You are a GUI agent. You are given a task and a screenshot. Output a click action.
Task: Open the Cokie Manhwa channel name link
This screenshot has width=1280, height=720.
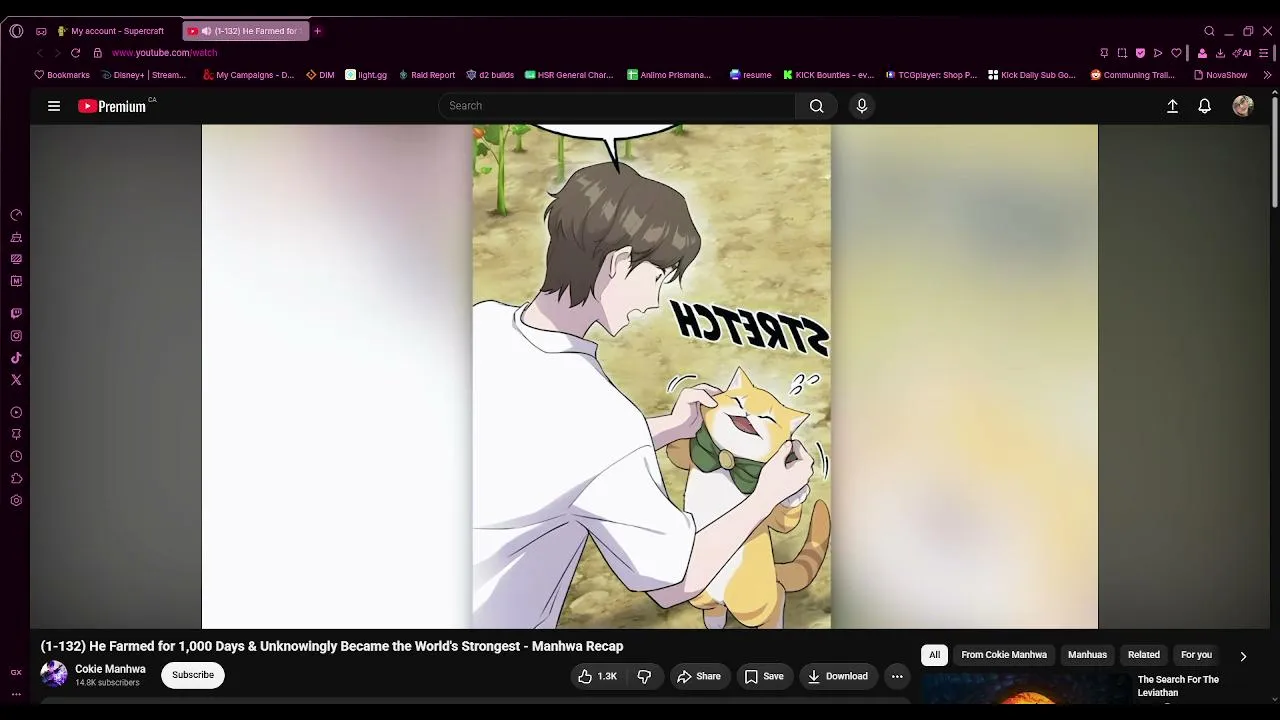110,669
